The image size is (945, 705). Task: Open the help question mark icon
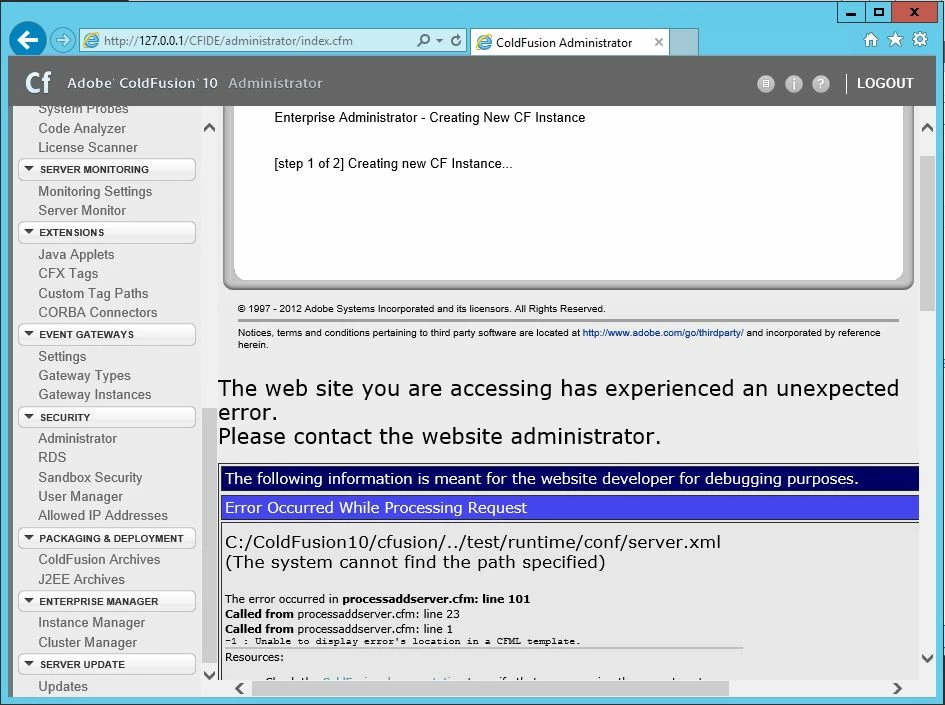click(821, 84)
